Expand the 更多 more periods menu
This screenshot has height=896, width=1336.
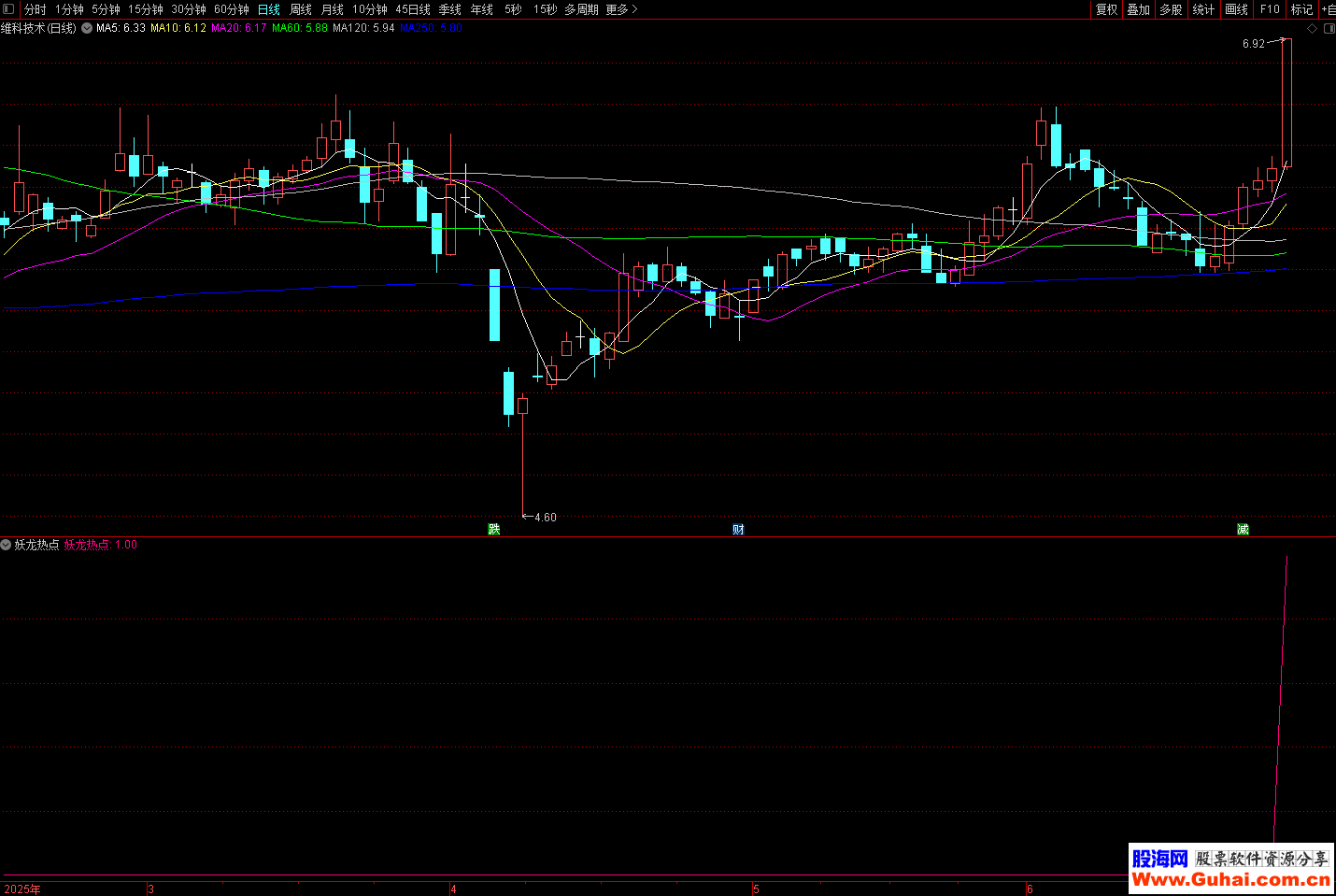tap(622, 9)
